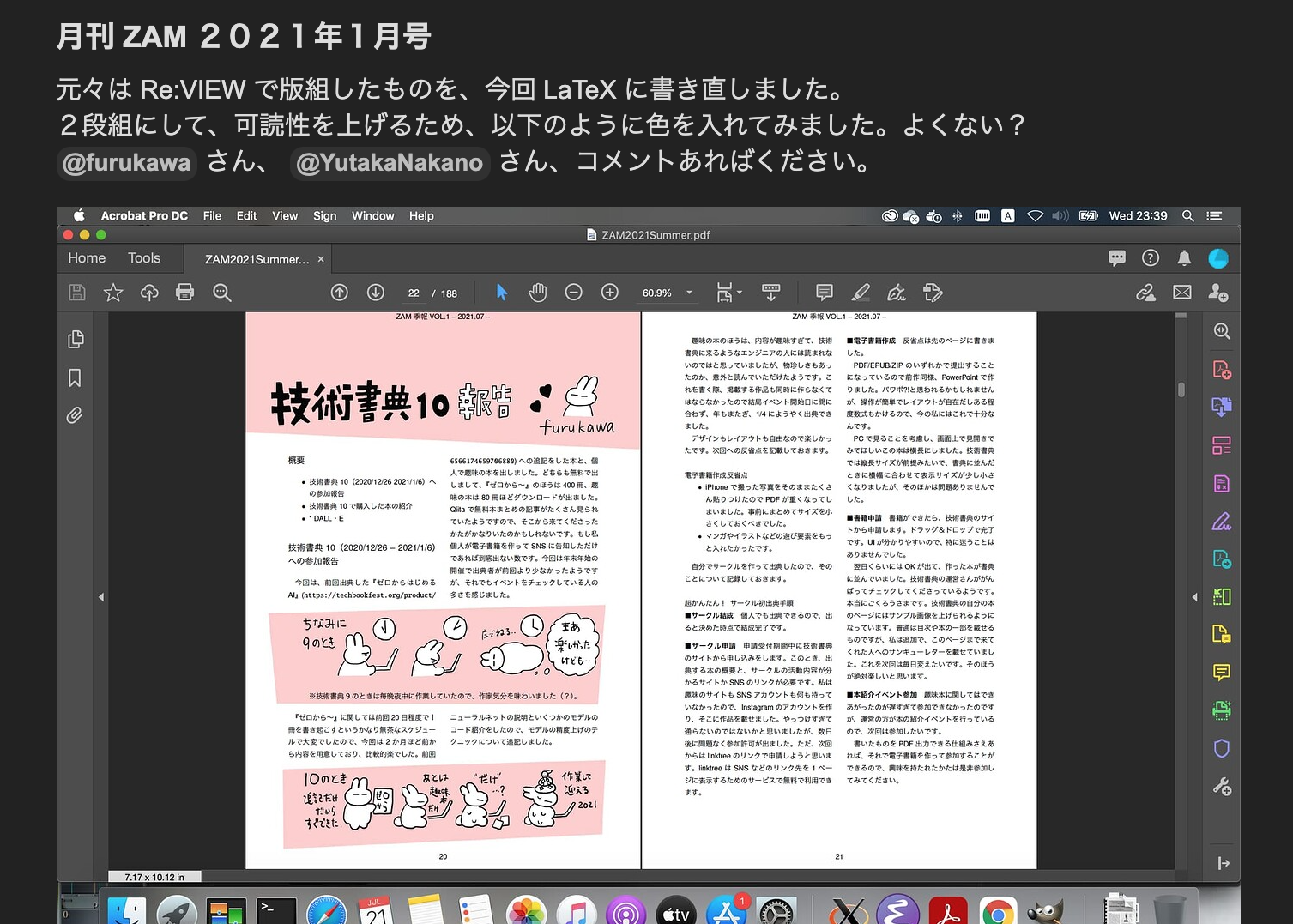Open the Attachments paperclip panel

(76, 416)
